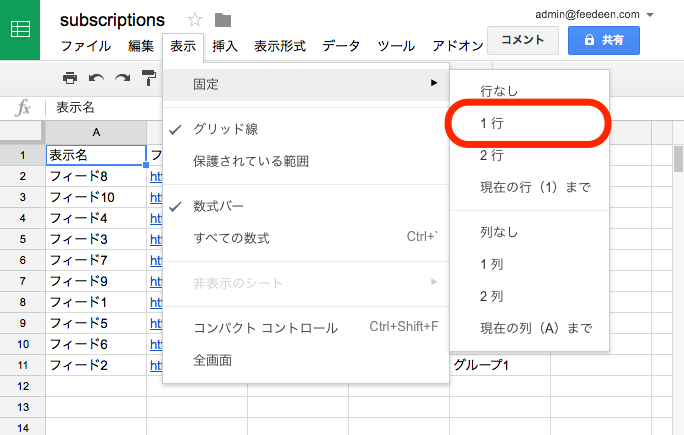The width and height of the screenshot is (684, 435).
Task: Freeze 1 列 in the submenu
Action: coord(530,264)
